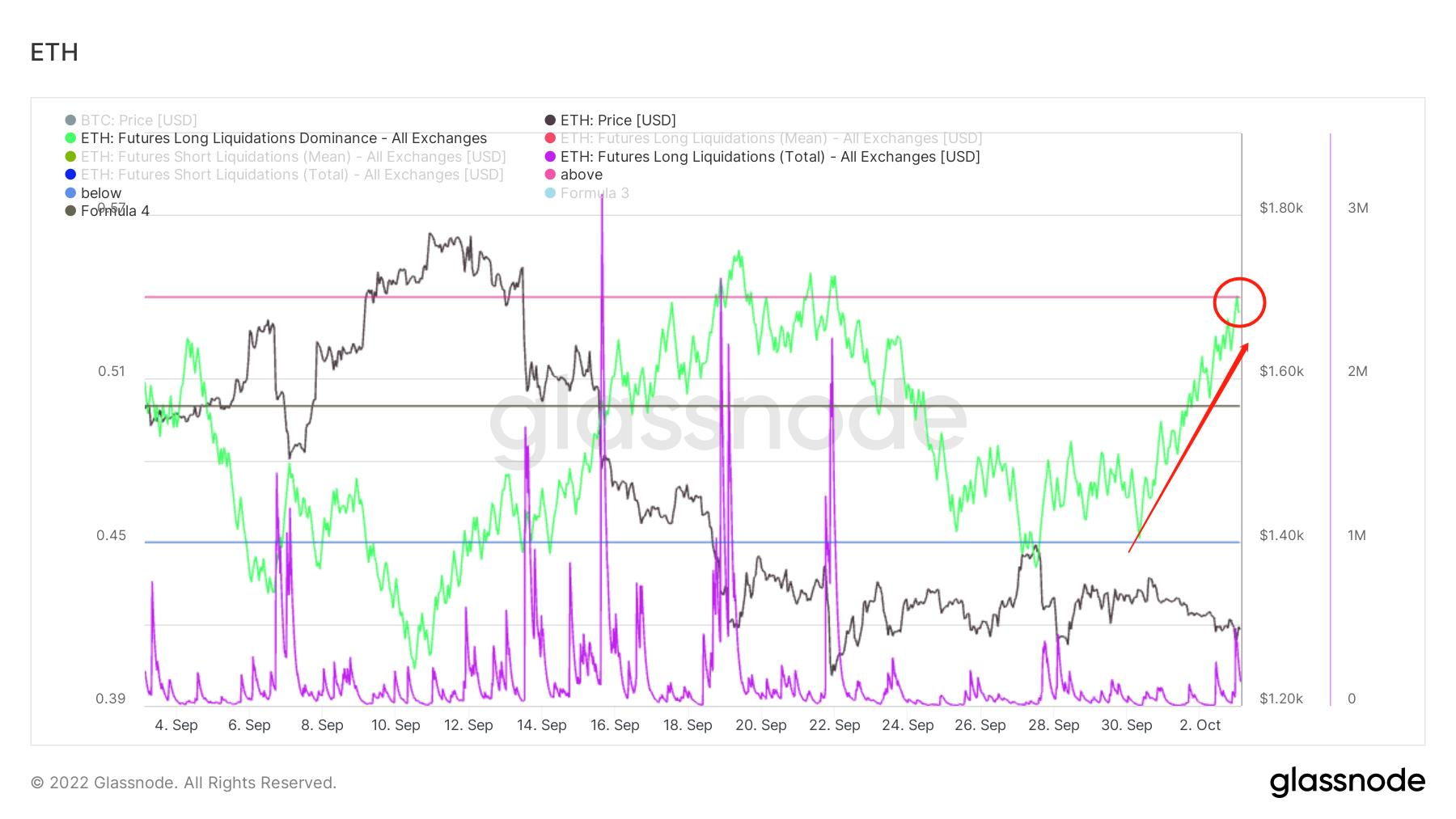Toggle the 'above' legend entry

point(574,175)
